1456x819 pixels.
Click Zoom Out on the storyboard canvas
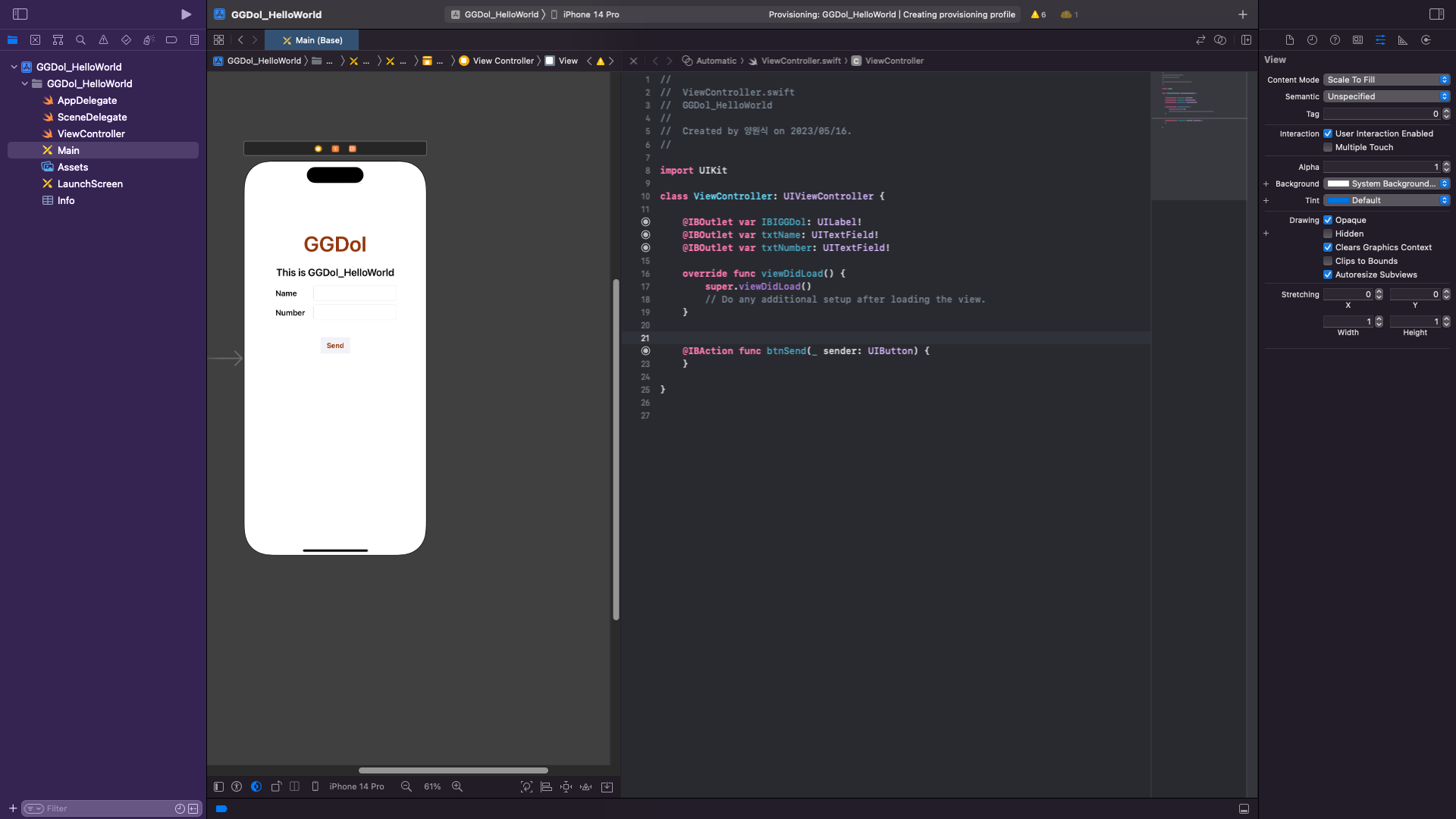click(x=406, y=786)
